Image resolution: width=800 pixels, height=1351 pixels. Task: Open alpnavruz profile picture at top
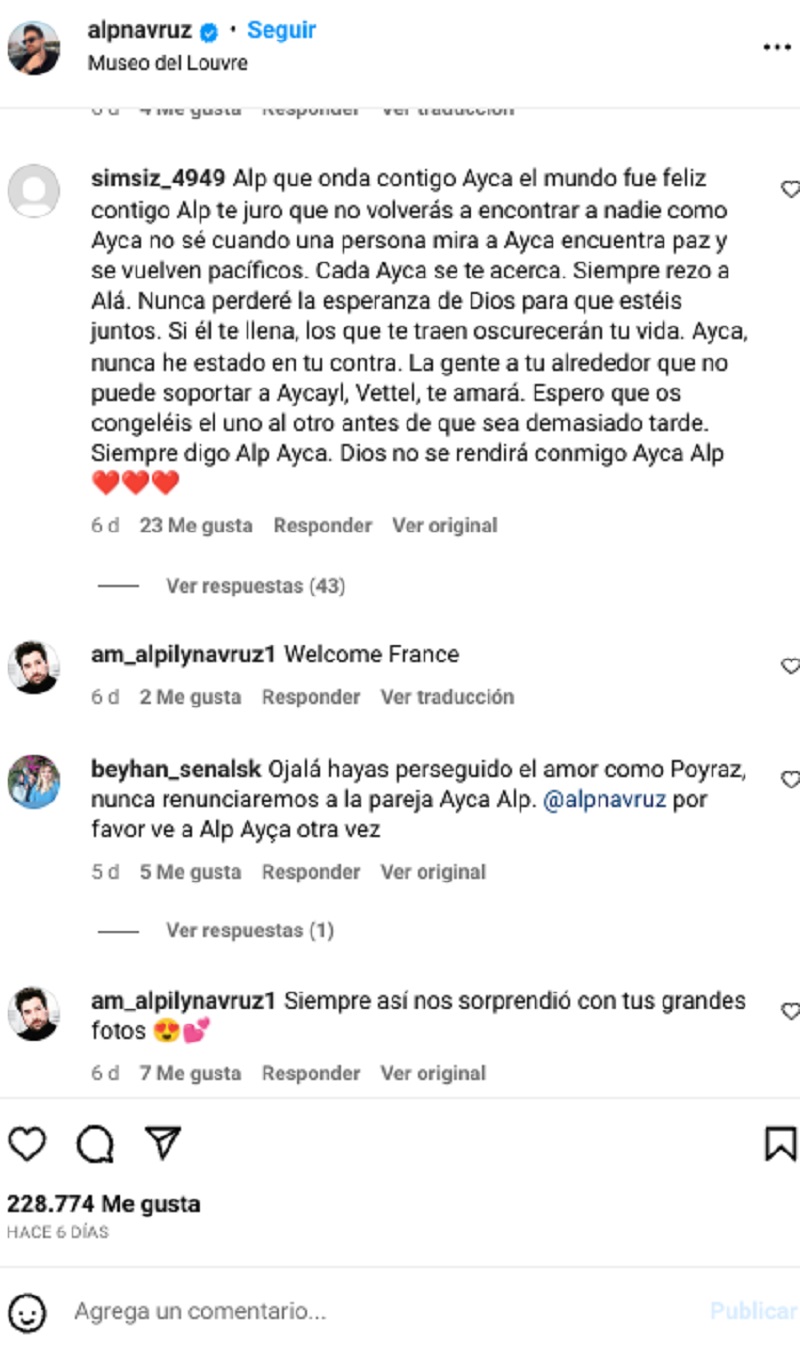pos(34,47)
